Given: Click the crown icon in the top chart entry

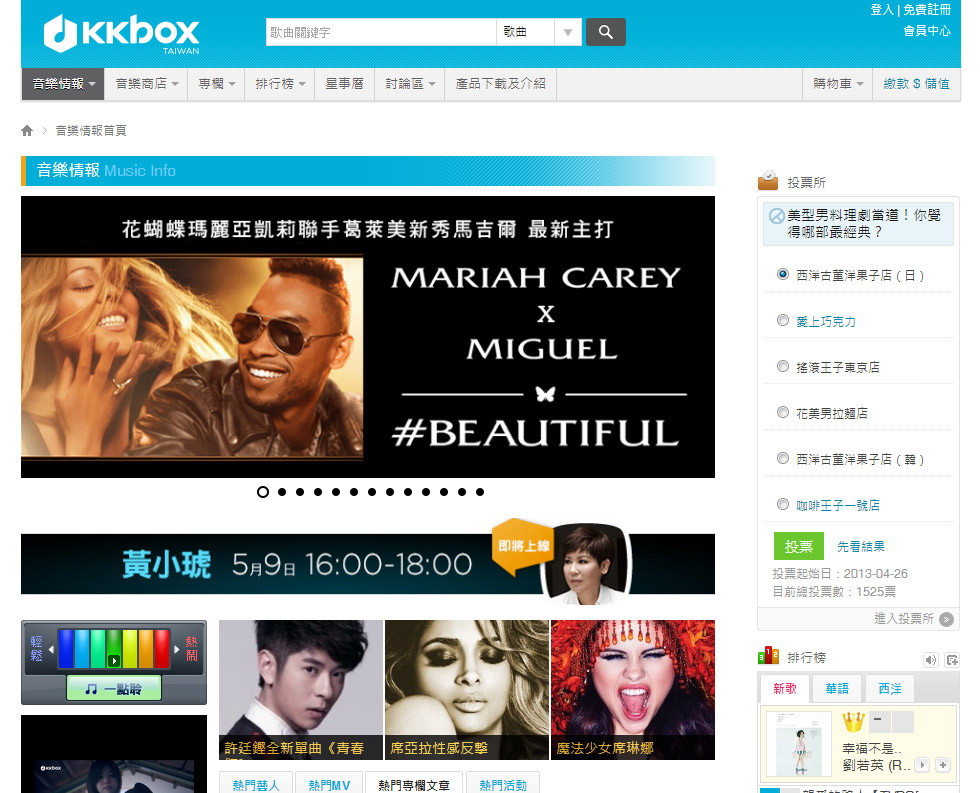Looking at the screenshot, I should [853, 722].
